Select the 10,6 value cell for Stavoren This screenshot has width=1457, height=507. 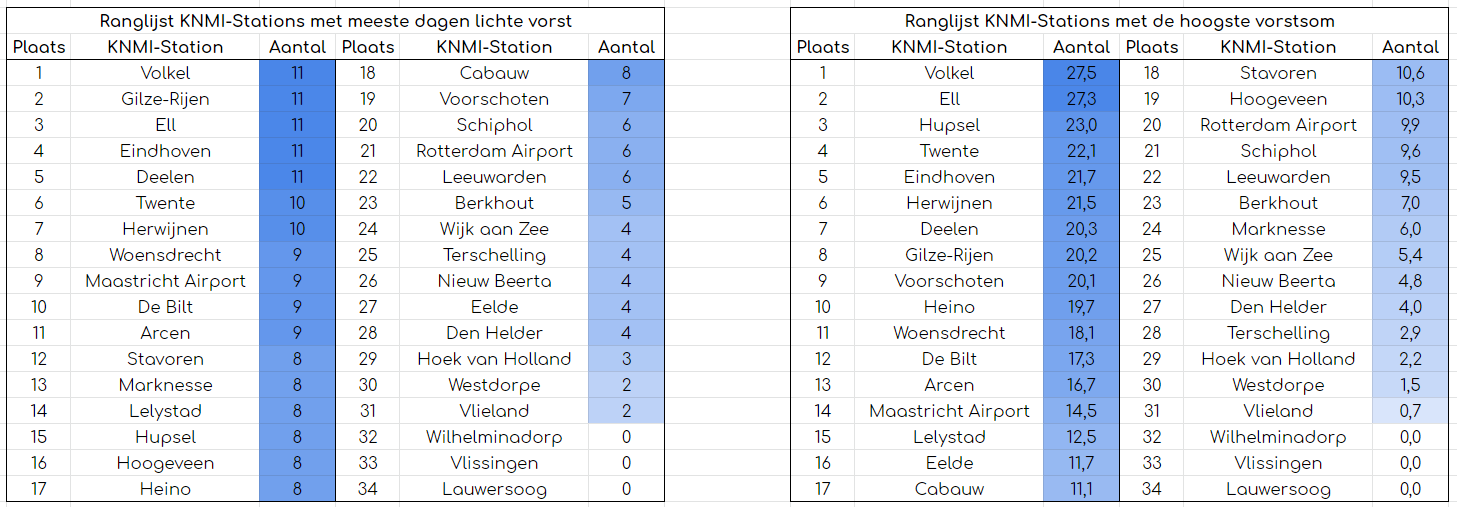(x=1410, y=73)
